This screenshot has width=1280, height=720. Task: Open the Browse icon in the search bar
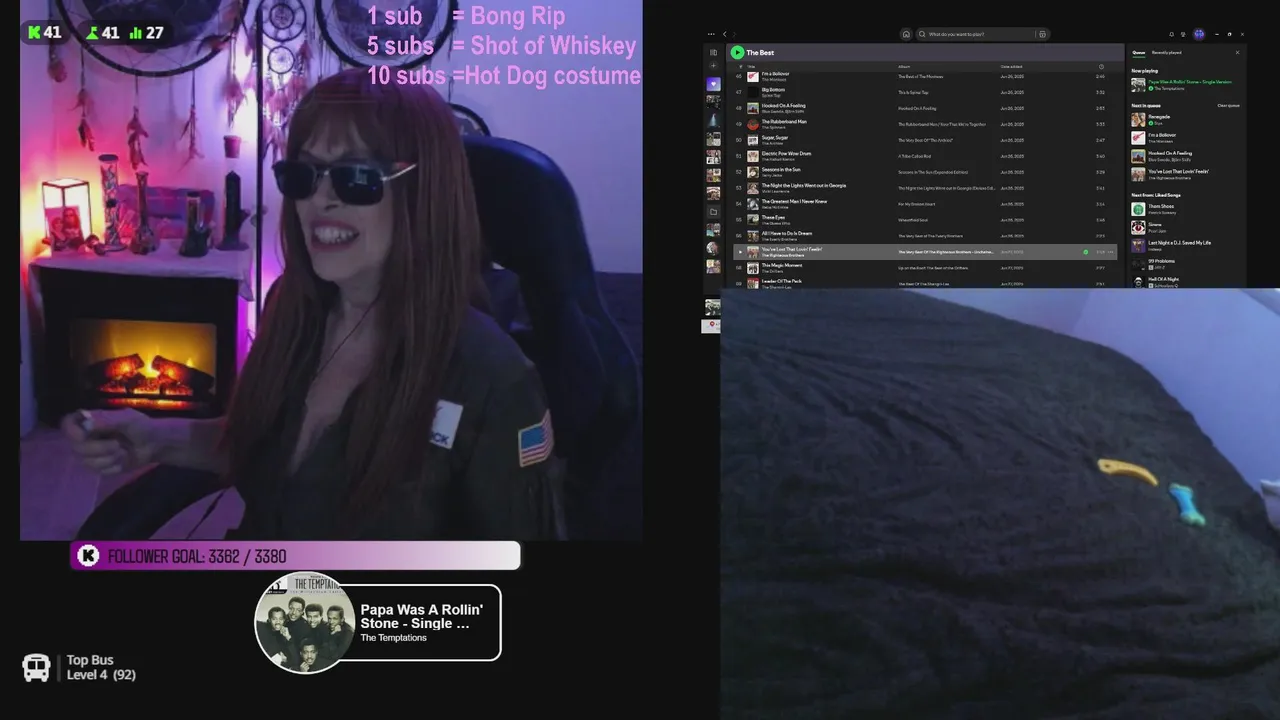1042,34
